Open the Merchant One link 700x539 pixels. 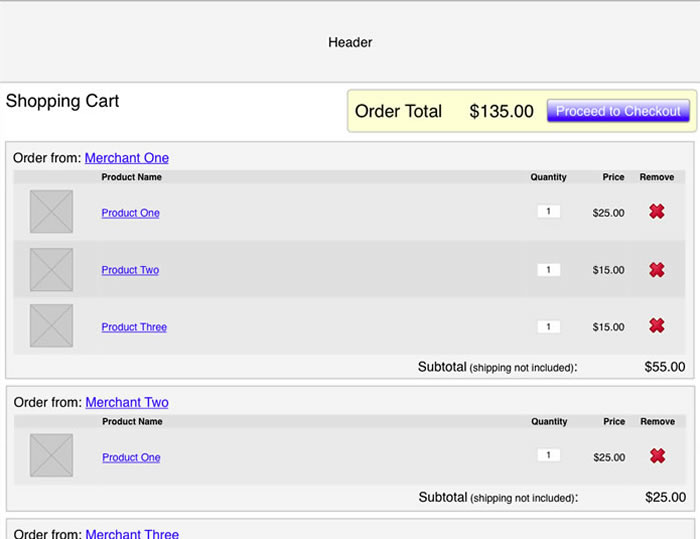(127, 158)
